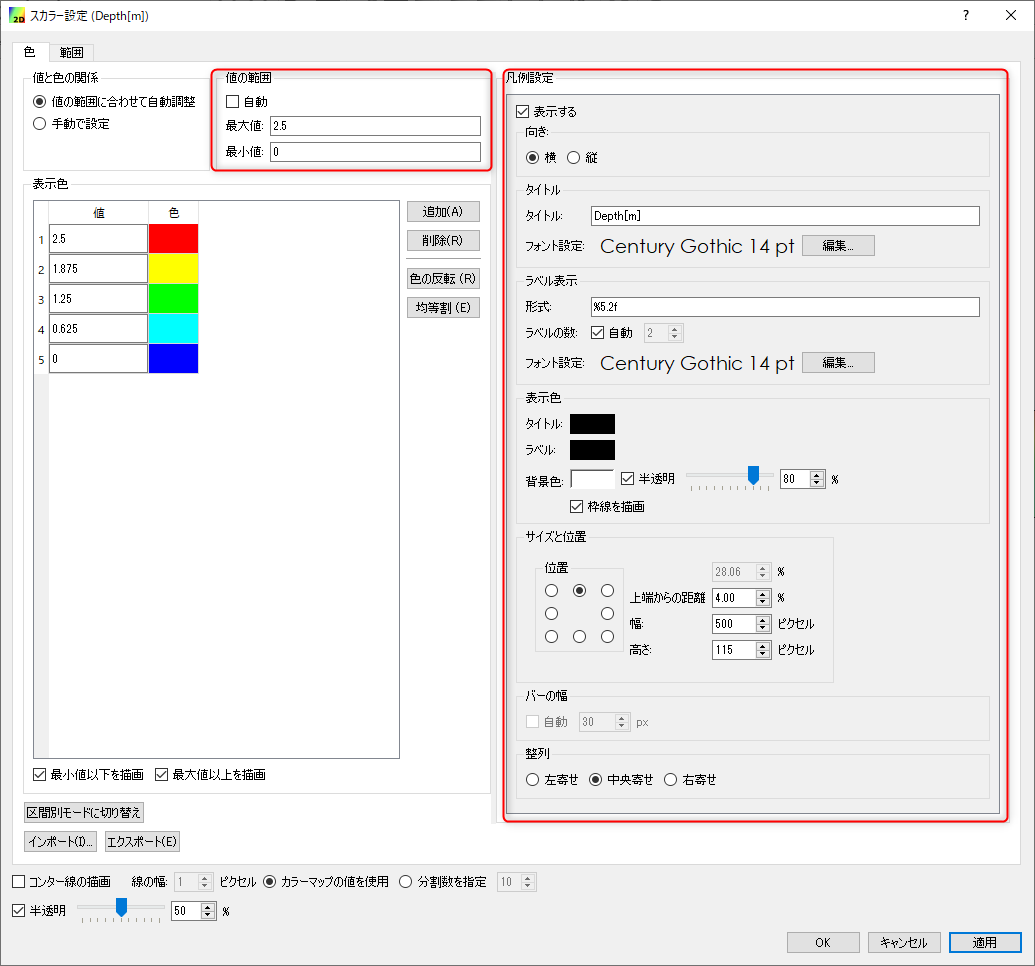Open the white background color swatch
This screenshot has width=1035, height=966.
(x=592, y=479)
